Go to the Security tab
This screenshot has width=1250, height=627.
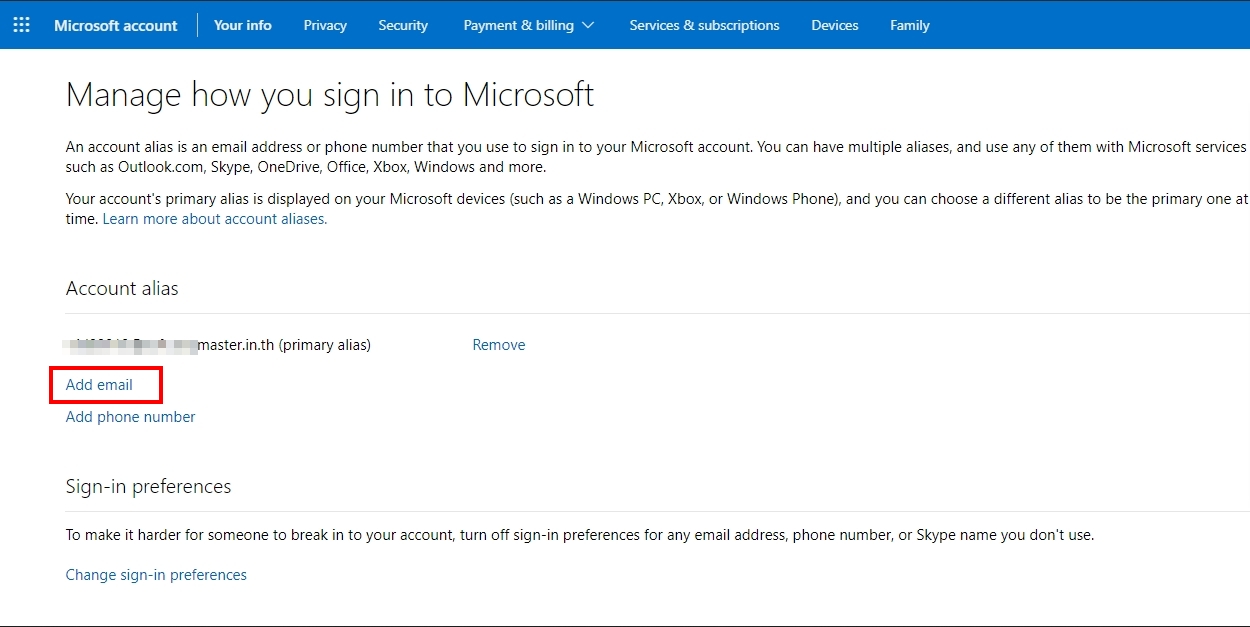click(403, 25)
